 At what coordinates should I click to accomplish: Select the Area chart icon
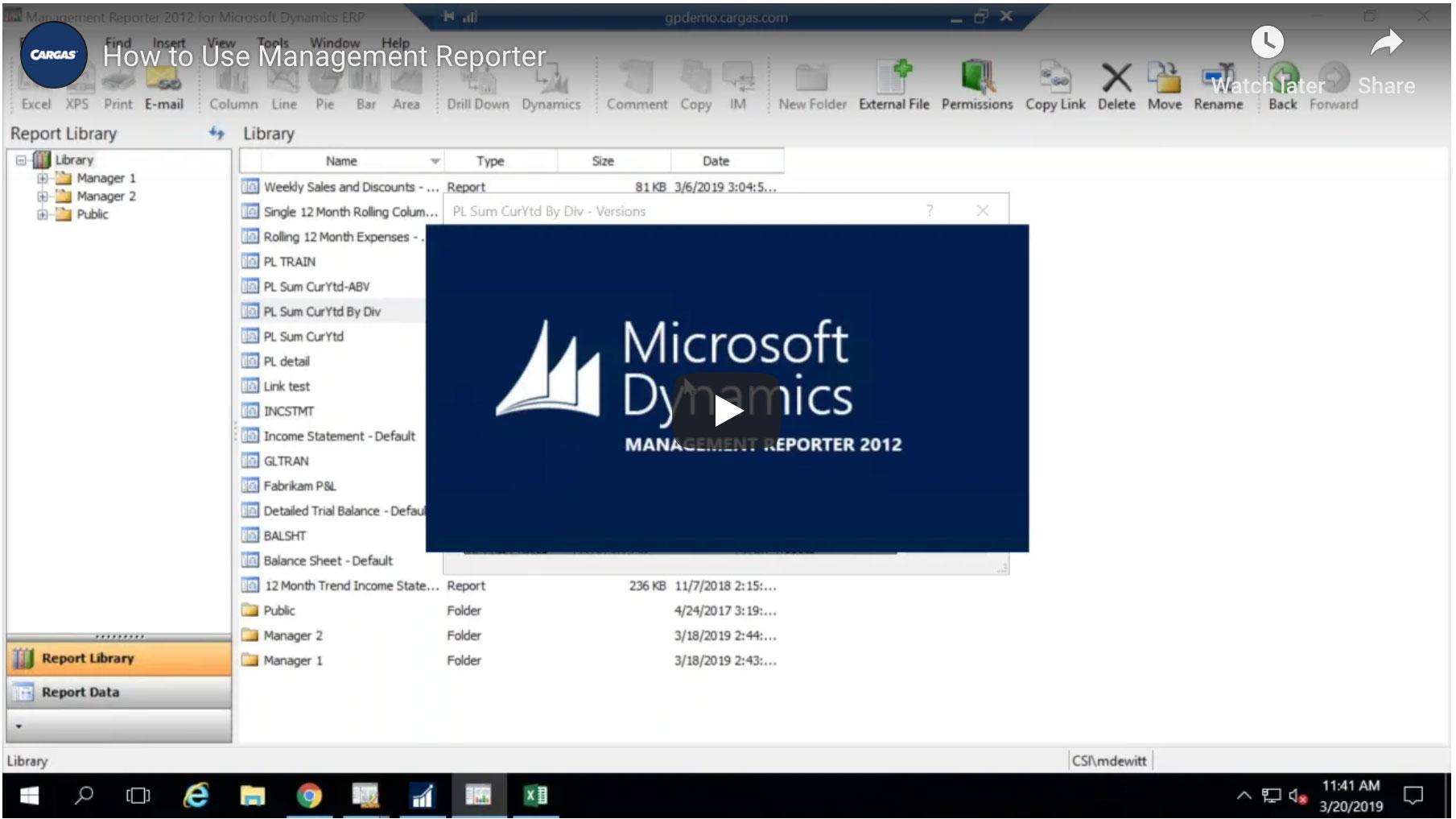[406, 87]
